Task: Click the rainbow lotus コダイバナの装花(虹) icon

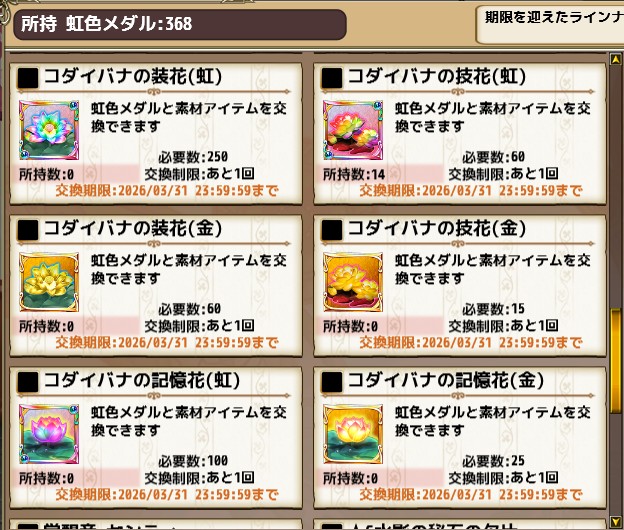Action: (49, 130)
